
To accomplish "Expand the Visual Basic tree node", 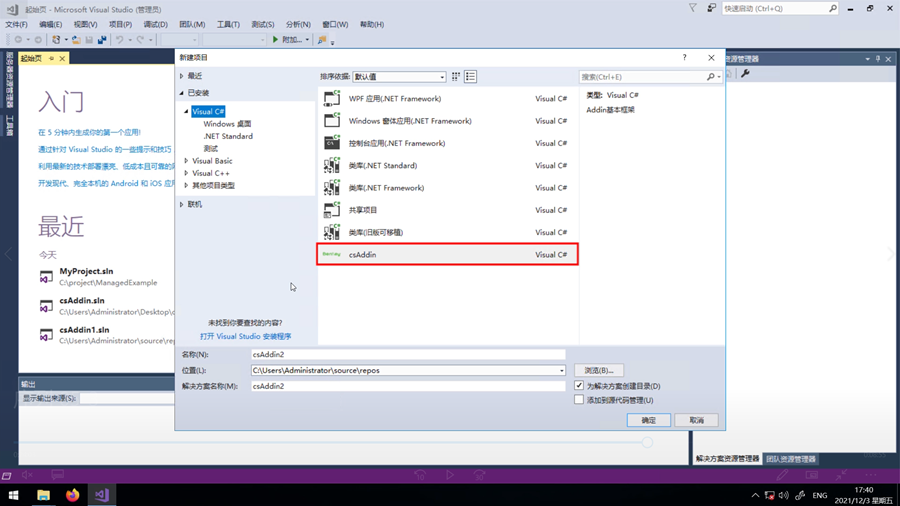I will click(186, 161).
